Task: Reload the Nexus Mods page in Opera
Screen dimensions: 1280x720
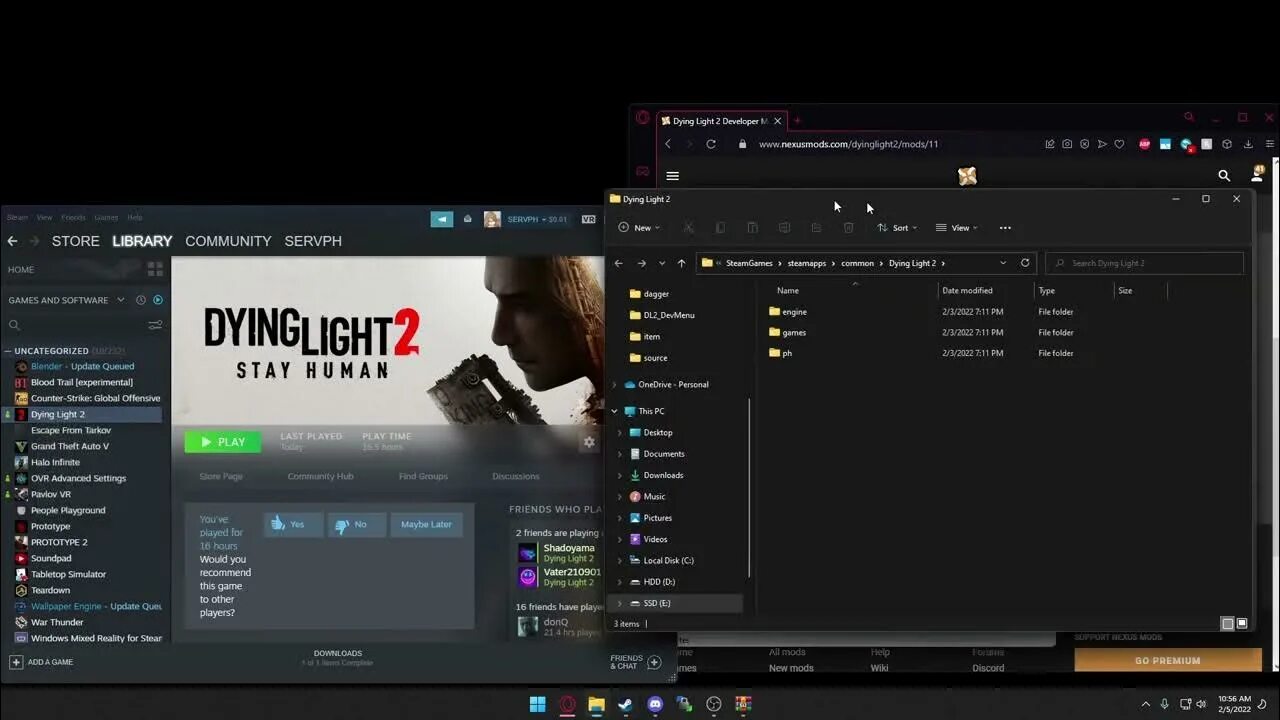Action: tap(711, 144)
